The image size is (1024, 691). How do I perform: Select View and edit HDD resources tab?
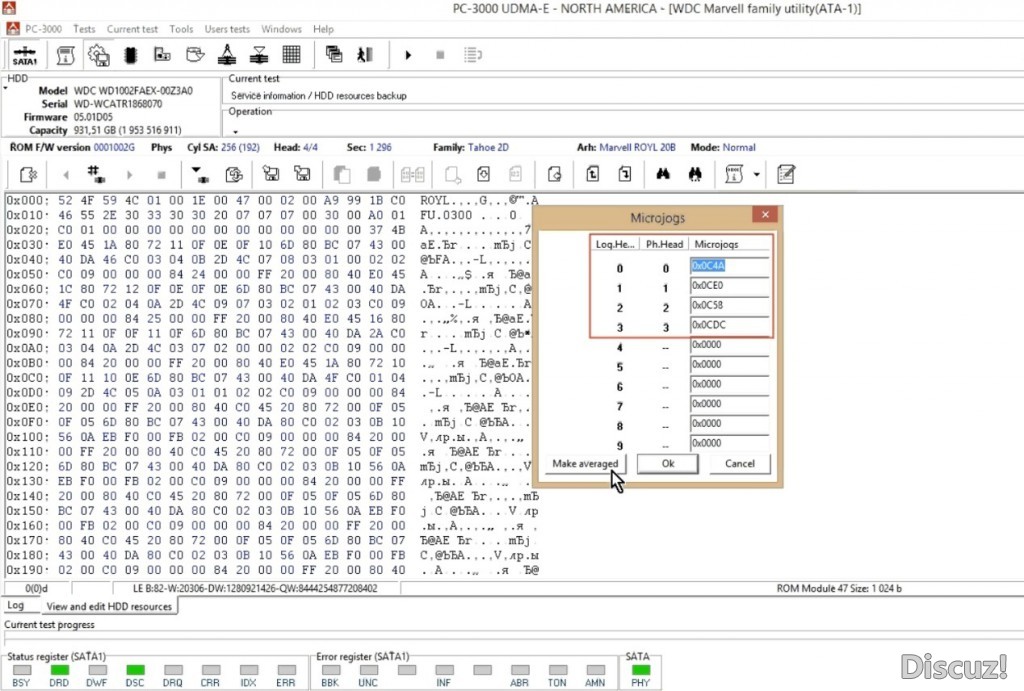tap(109, 606)
